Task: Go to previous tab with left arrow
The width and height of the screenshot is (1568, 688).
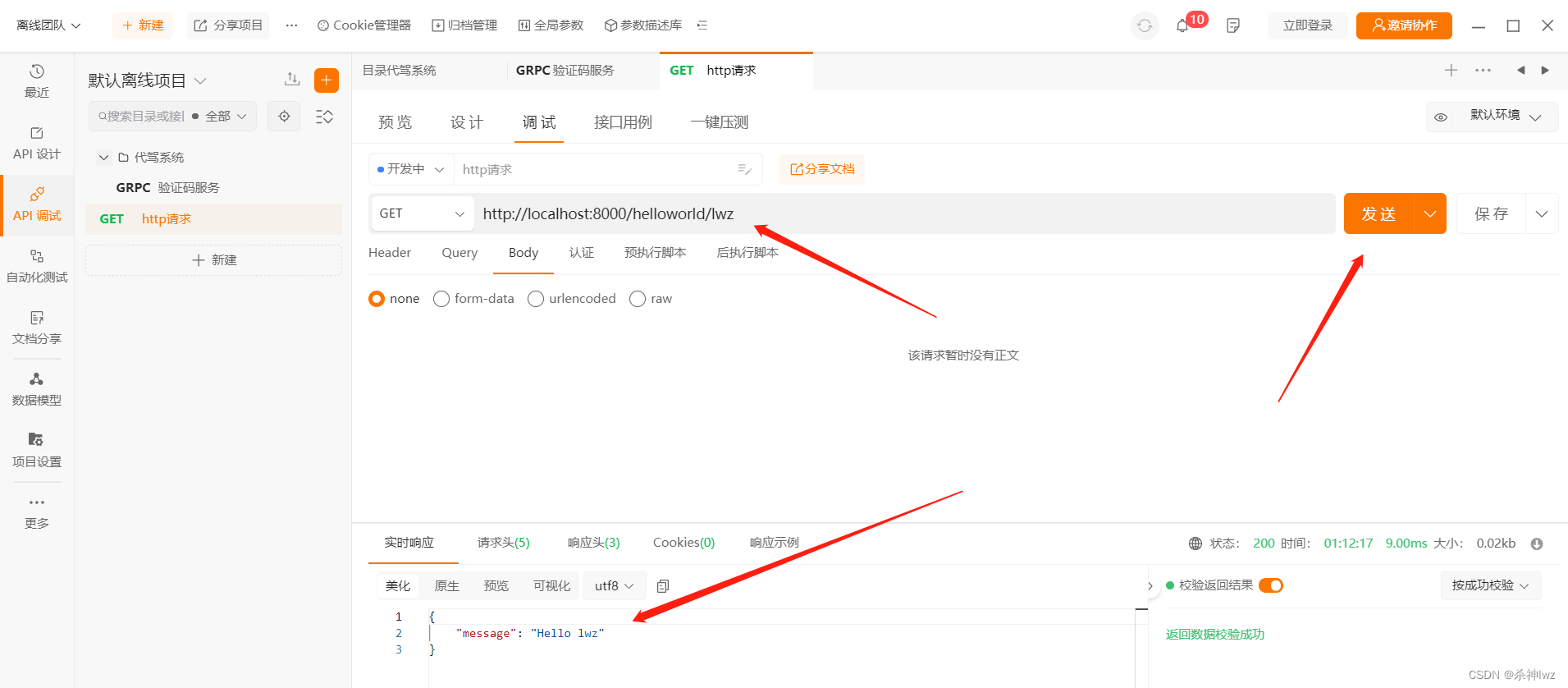Action: [x=1520, y=70]
